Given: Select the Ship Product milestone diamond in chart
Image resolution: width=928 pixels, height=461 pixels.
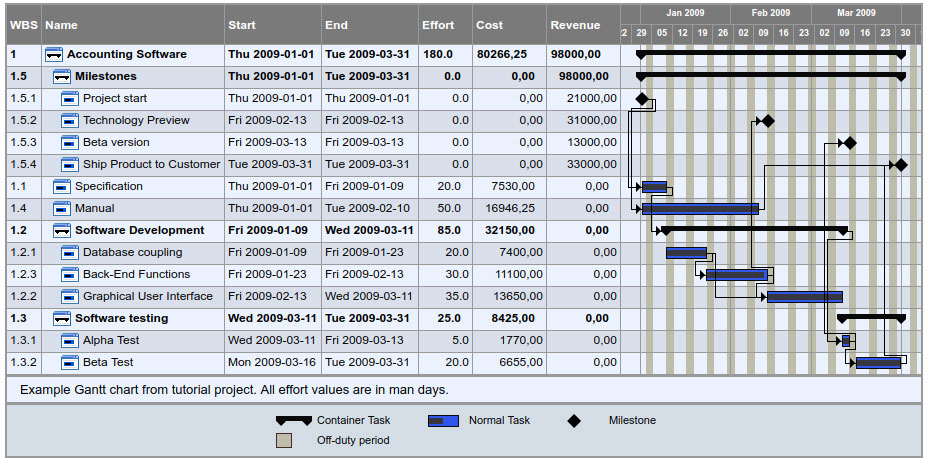Looking at the screenshot, I should (x=901, y=165).
